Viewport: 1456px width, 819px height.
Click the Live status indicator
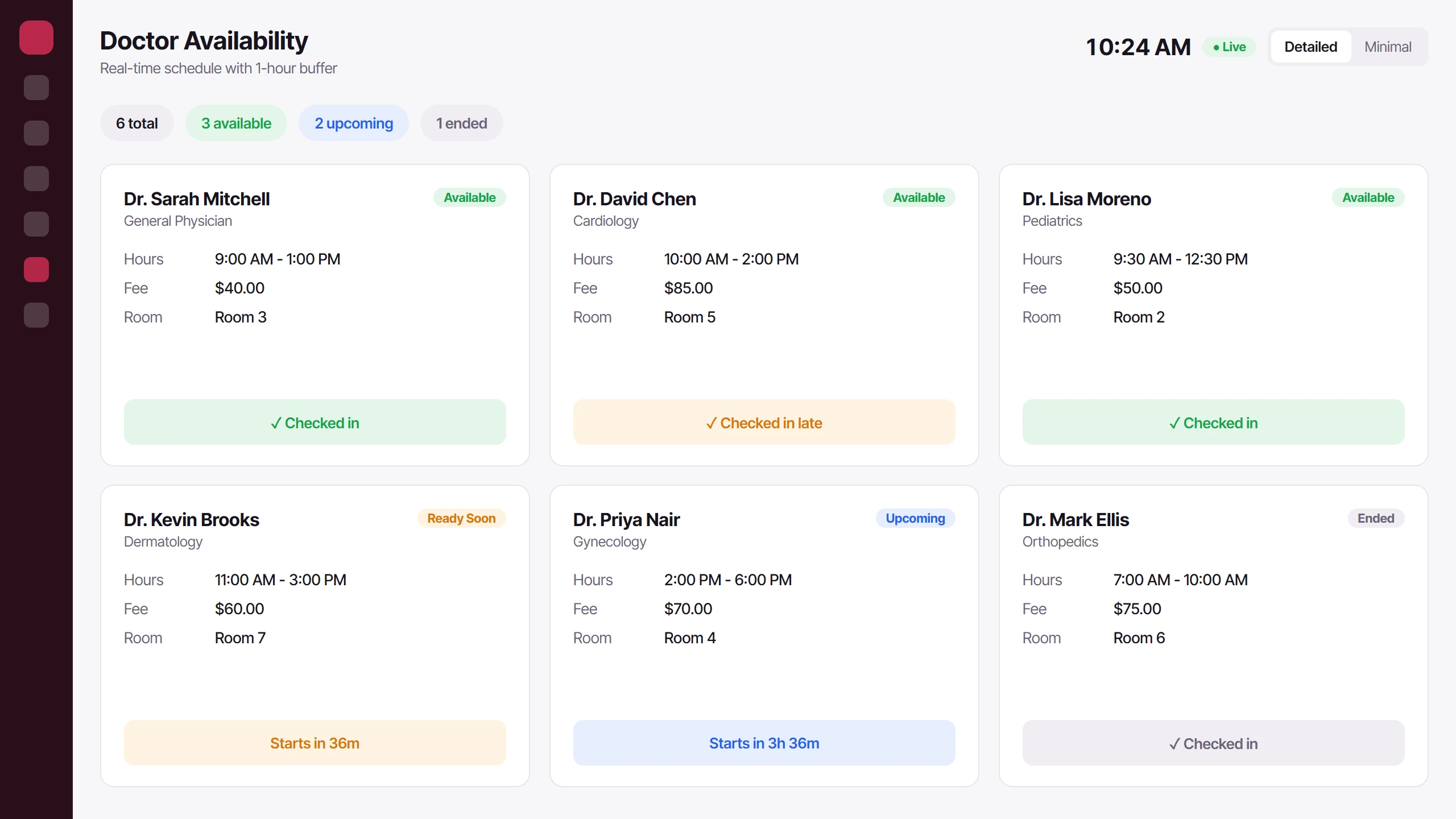click(x=1229, y=47)
